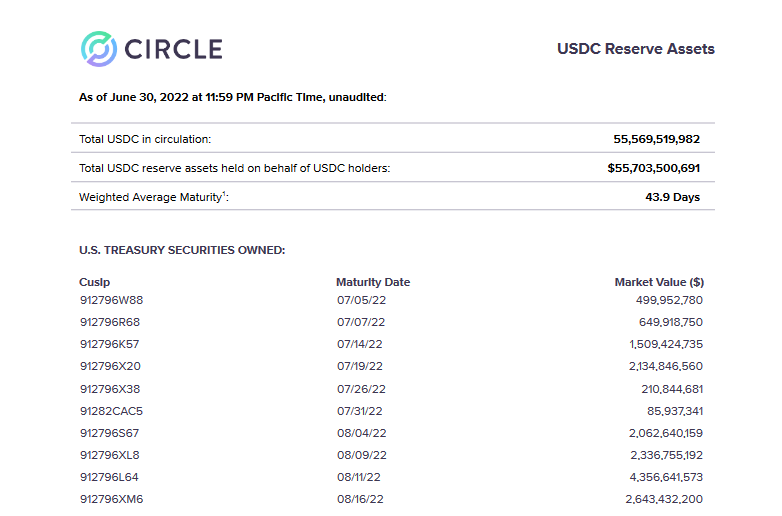Click the As of June 30, 2022 date line
Viewport: 782px width, 516px height.
click(232, 97)
